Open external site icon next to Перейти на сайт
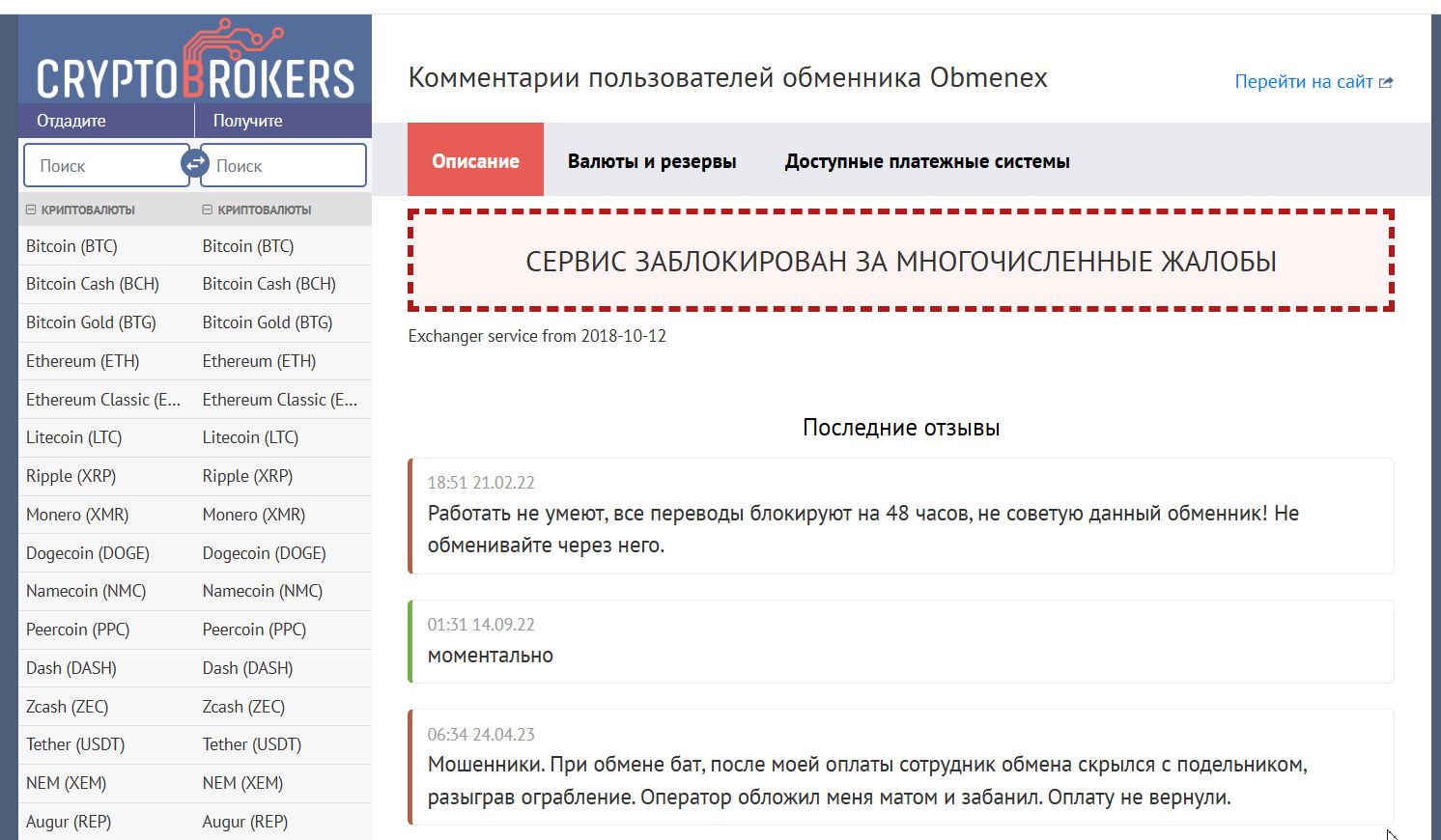Viewport: 1441px width, 840px height. click(x=1386, y=83)
